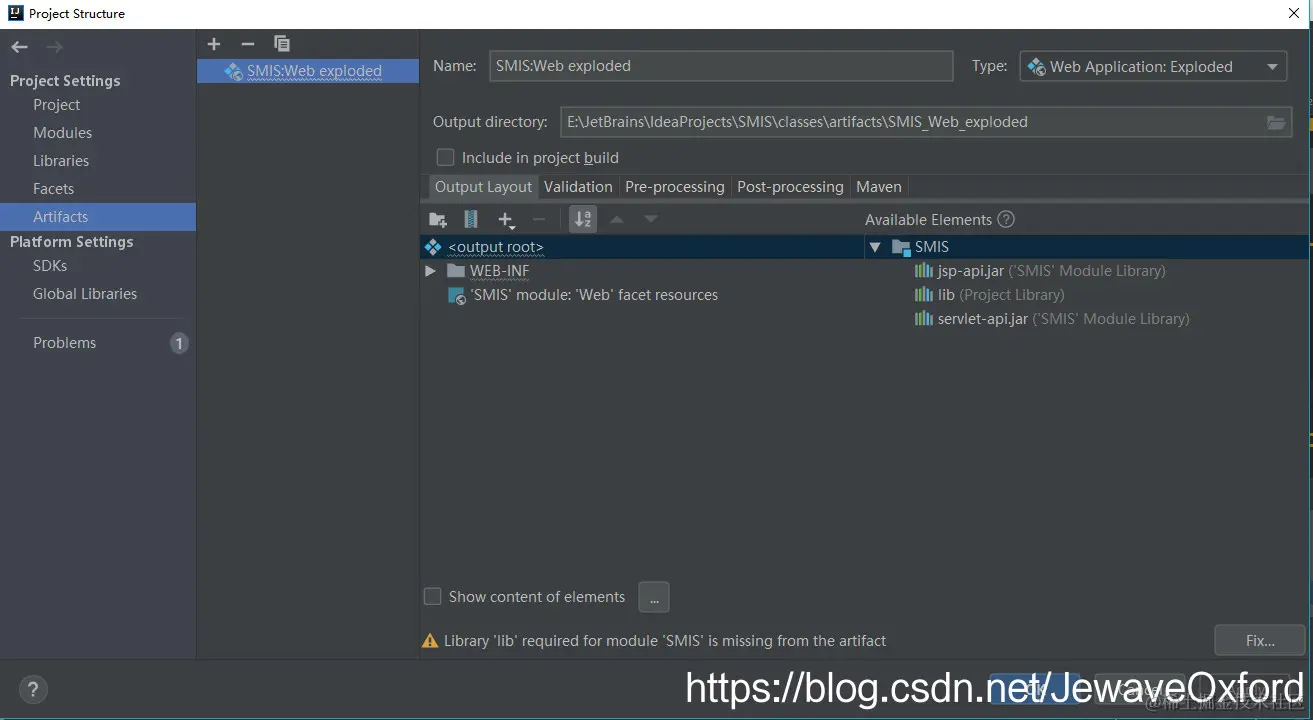Create archive icon in Output Layout toolbar

(x=471, y=219)
